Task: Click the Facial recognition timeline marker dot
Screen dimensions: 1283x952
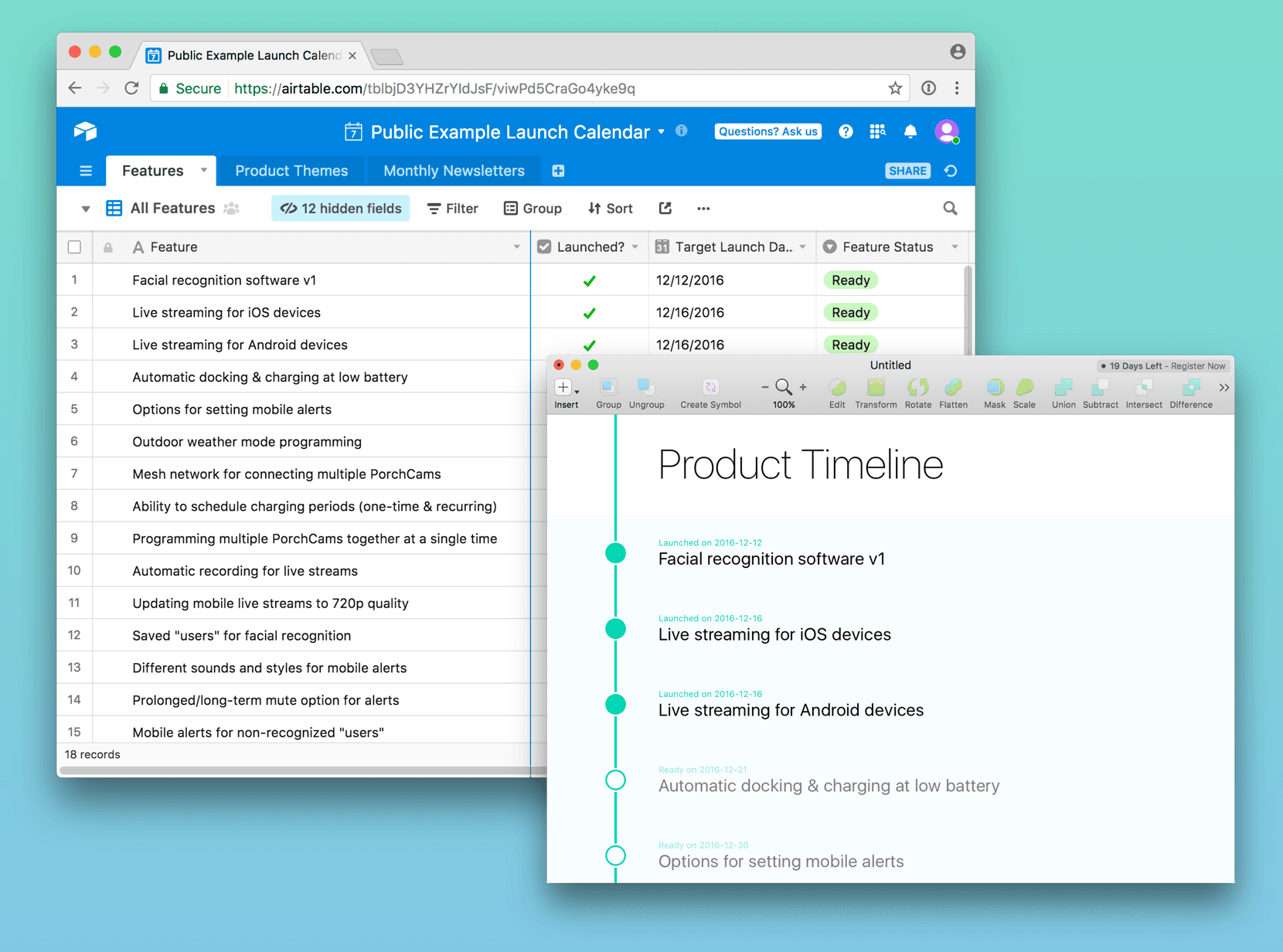Action: coord(615,553)
